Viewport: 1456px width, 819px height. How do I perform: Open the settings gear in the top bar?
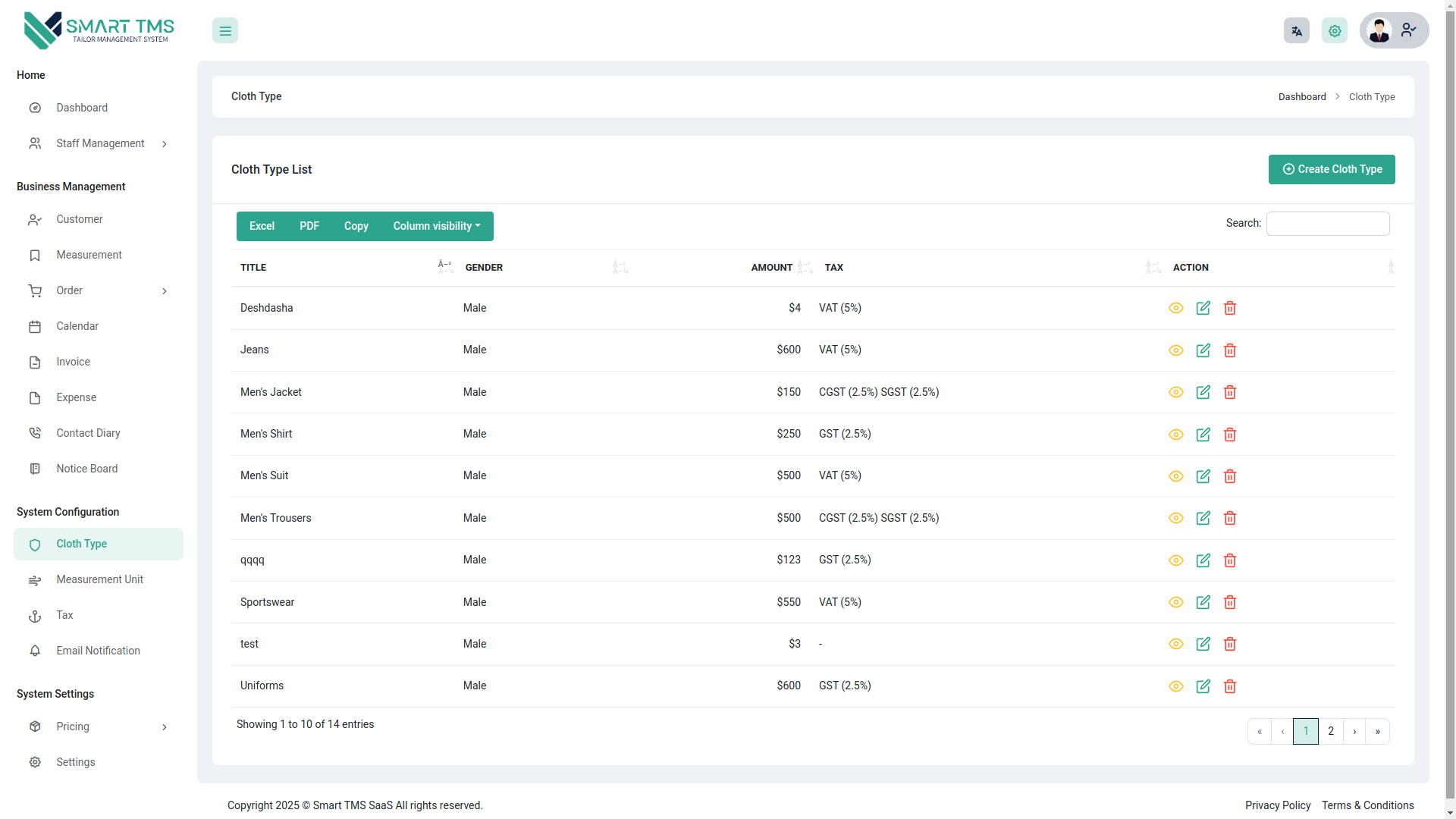[1335, 30]
